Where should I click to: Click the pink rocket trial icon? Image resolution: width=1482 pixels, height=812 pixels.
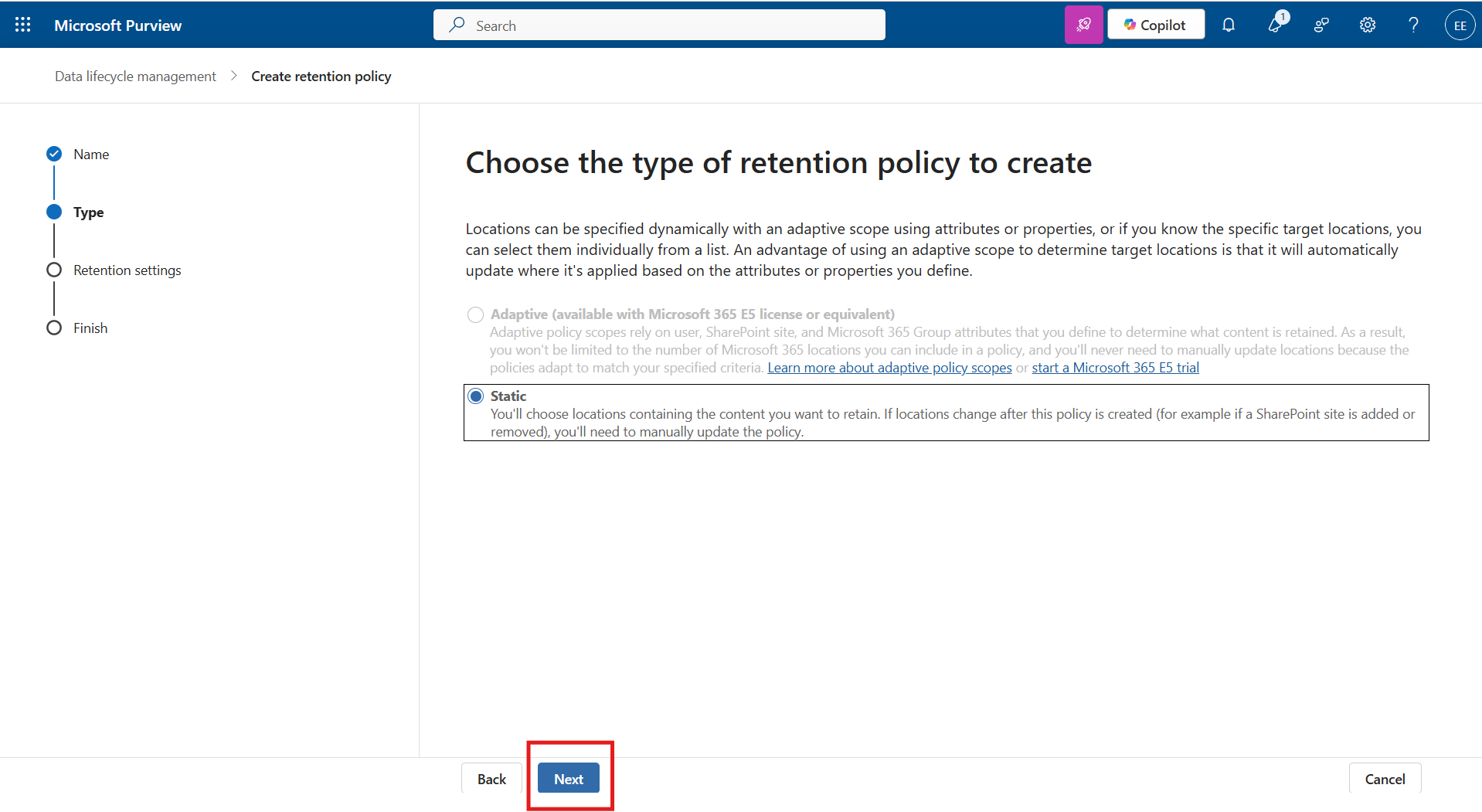coord(1083,24)
